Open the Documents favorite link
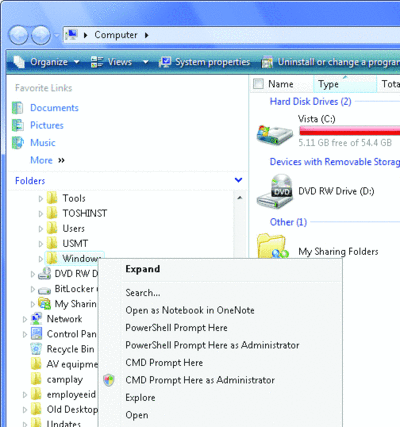The image size is (400, 427). click(54, 108)
